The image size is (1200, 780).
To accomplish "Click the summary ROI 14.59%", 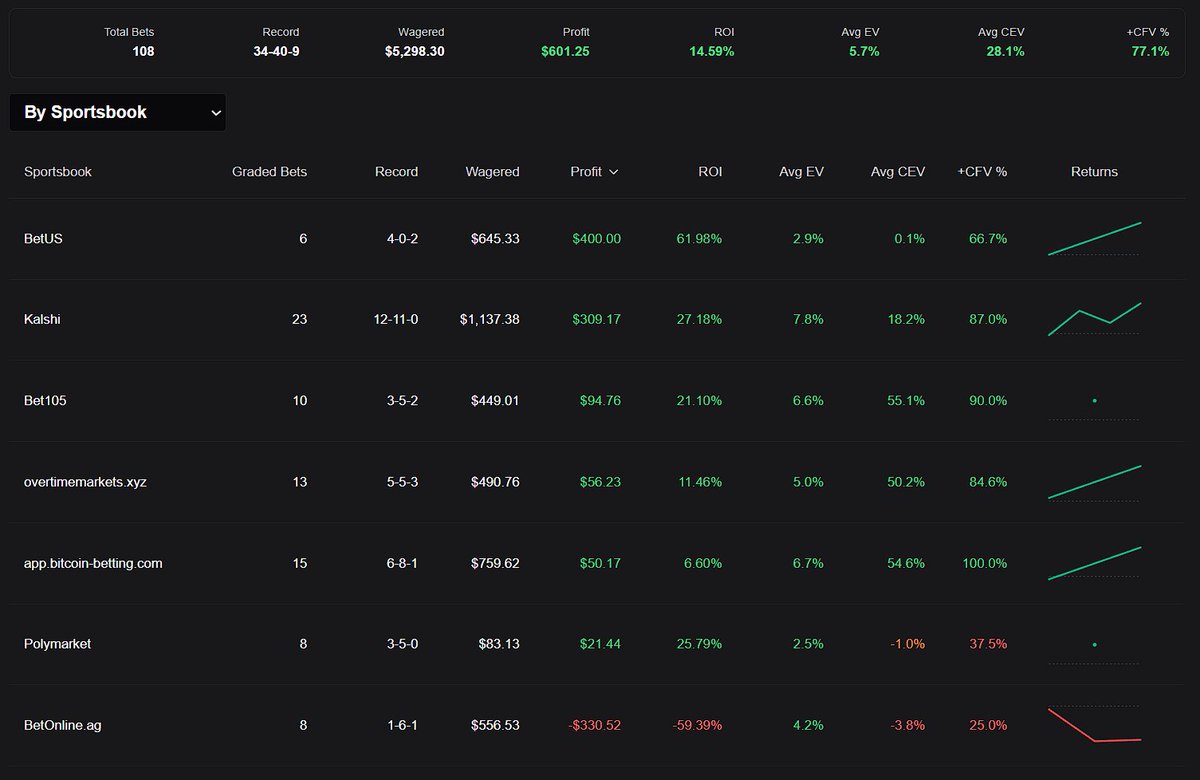I will pos(711,51).
